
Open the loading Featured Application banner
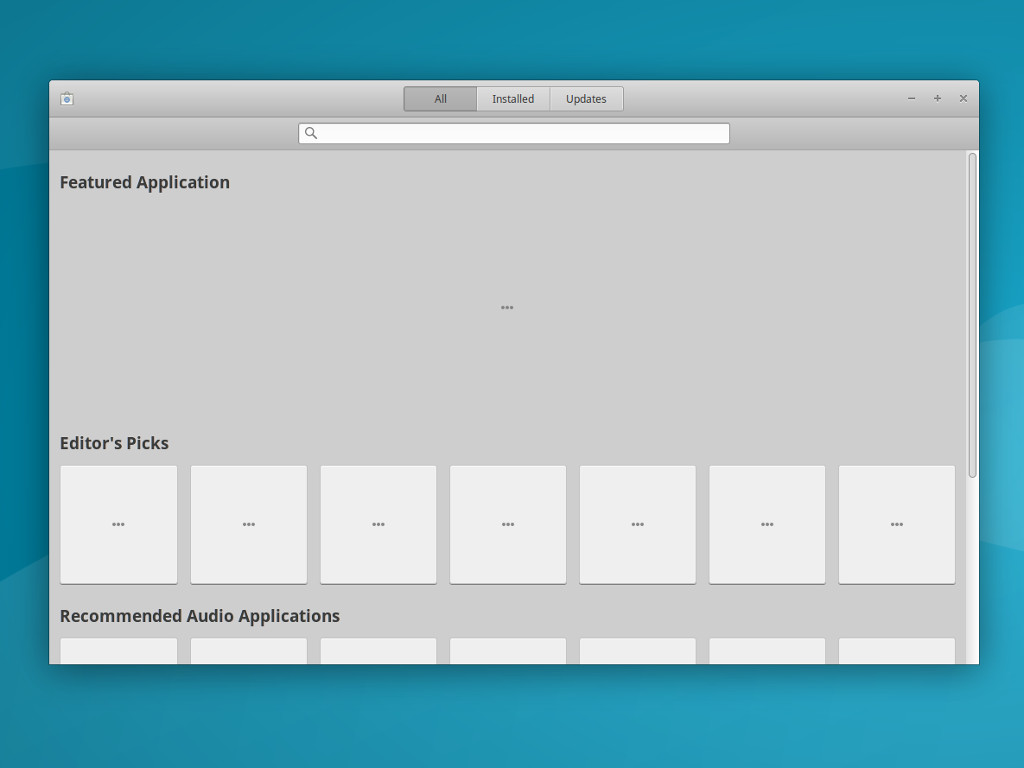point(507,307)
